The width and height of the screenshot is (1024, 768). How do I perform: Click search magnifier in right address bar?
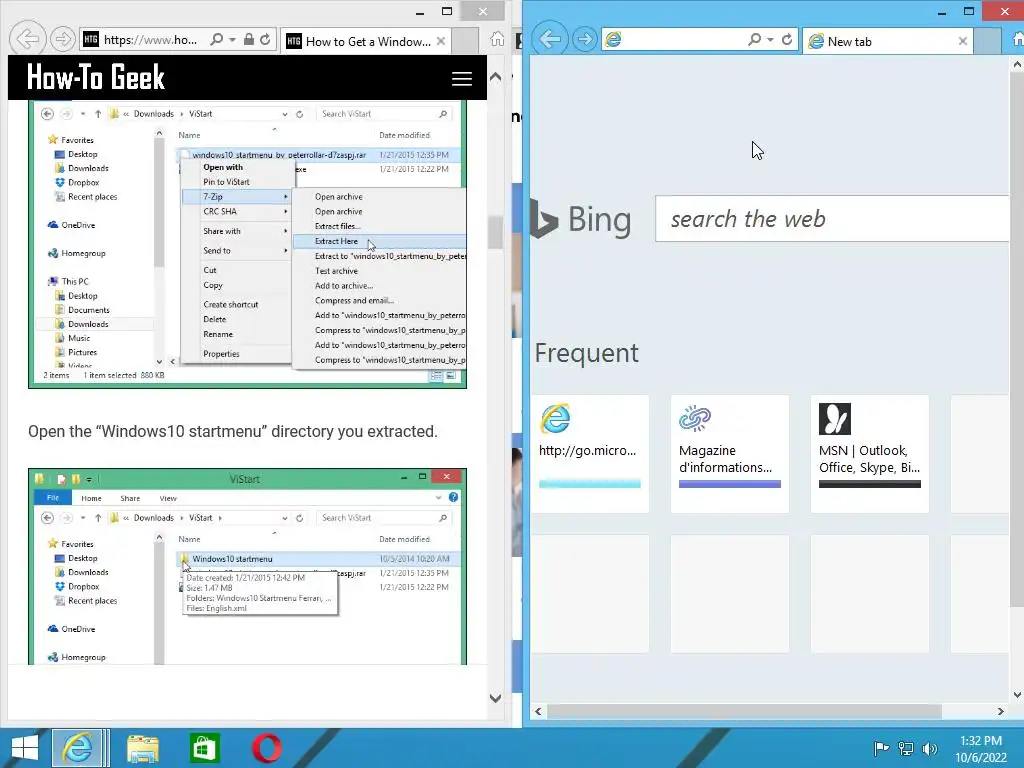[x=754, y=40]
